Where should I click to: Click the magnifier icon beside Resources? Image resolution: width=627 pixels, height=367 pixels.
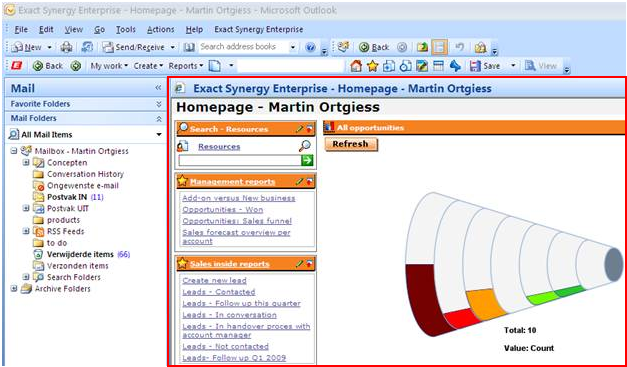305,146
